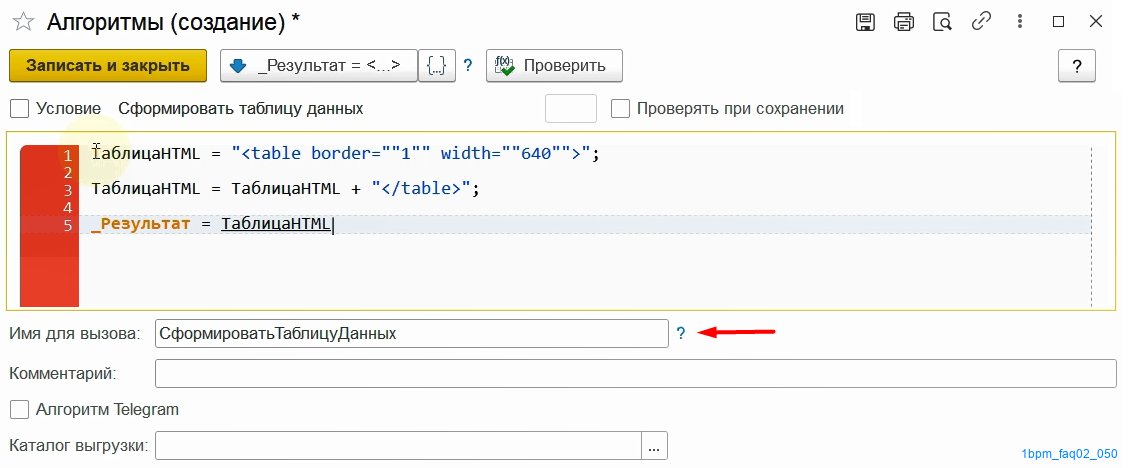Enable the Алгоритм Telegram checkbox
This screenshot has width=1128, height=468.
(18, 409)
